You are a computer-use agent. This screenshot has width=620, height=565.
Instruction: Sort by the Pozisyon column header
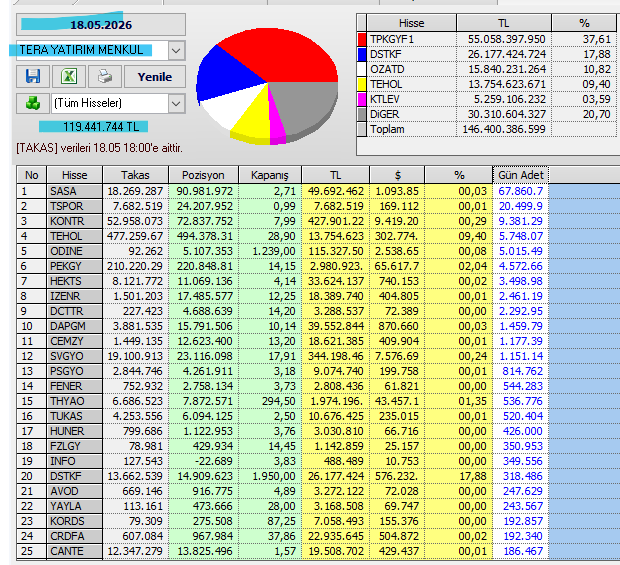click(203, 175)
